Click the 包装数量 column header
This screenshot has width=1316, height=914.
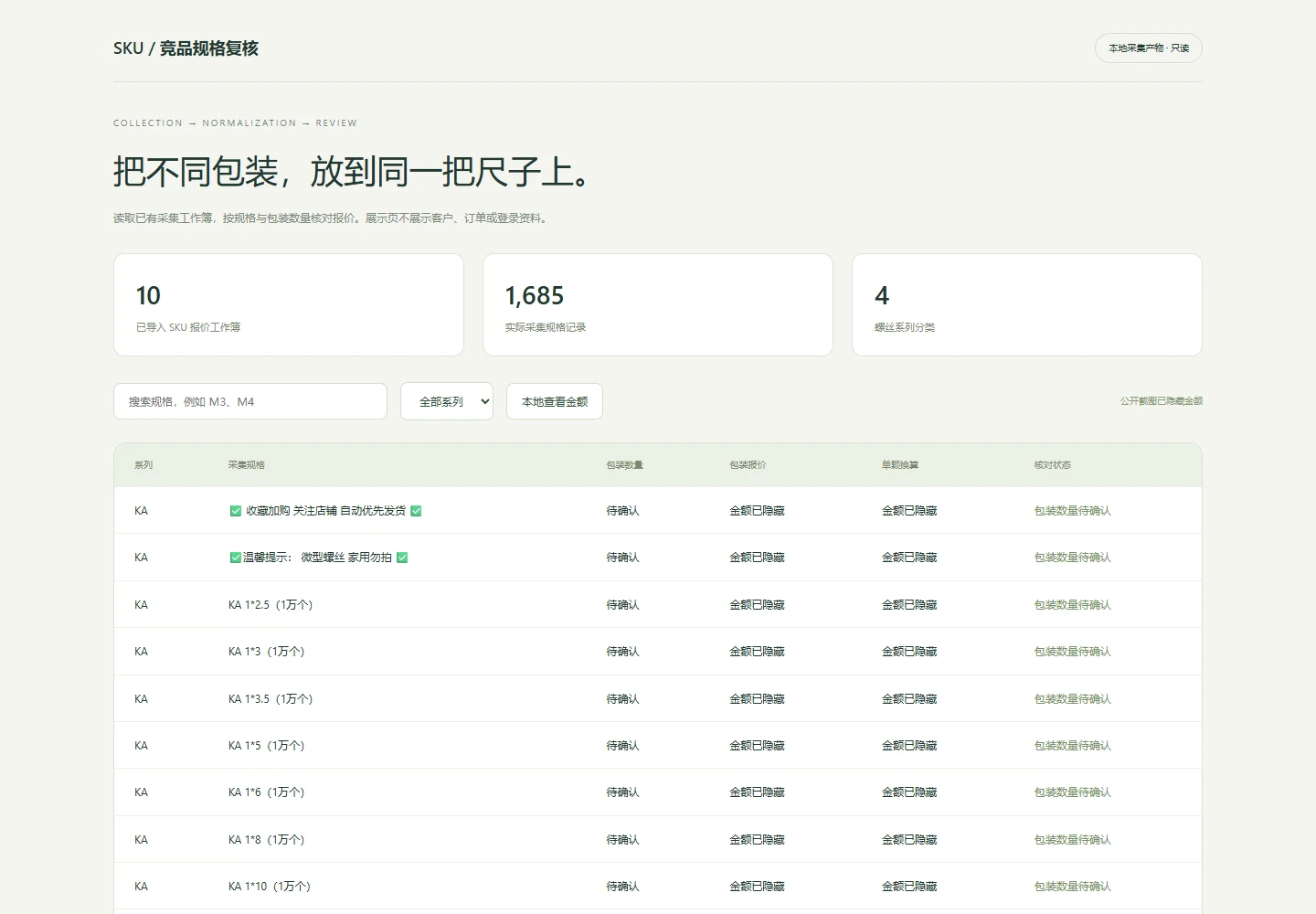625,465
